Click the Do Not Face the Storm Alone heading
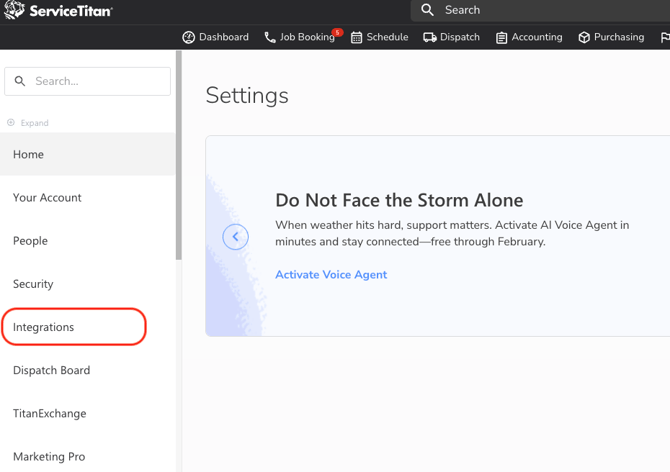The image size is (670, 472). [399, 200]
